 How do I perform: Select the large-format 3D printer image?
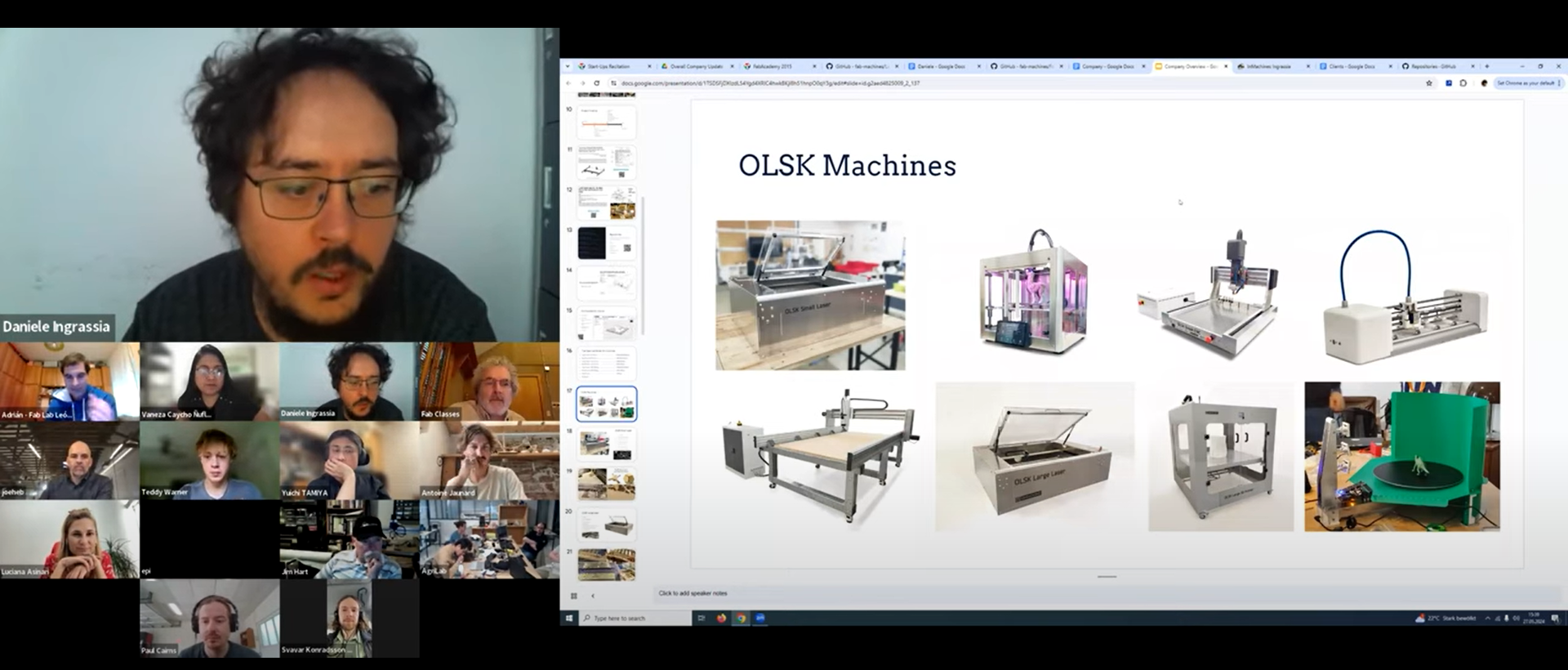[1221, 457]
